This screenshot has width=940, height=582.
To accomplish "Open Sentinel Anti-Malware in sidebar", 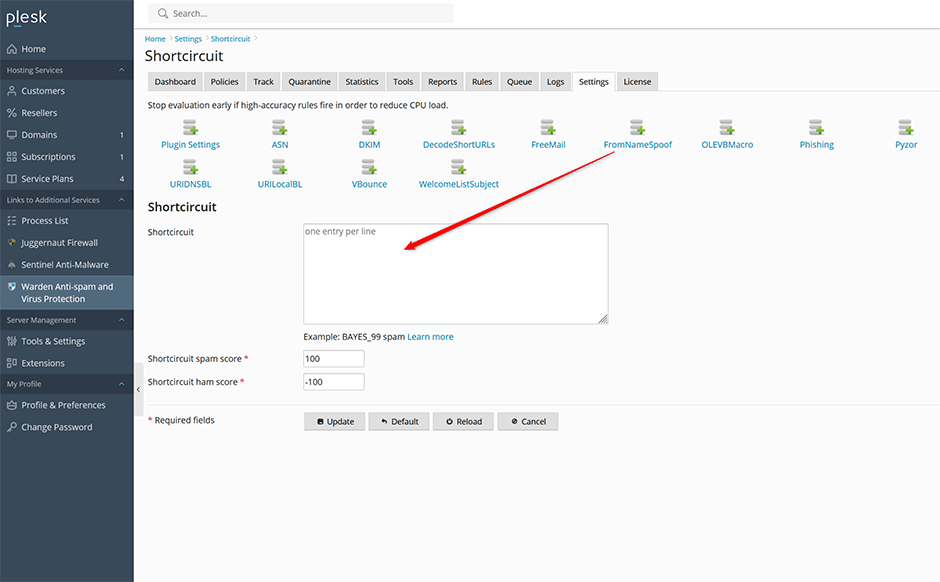I will pyautogui.click(x=67, y=264).
